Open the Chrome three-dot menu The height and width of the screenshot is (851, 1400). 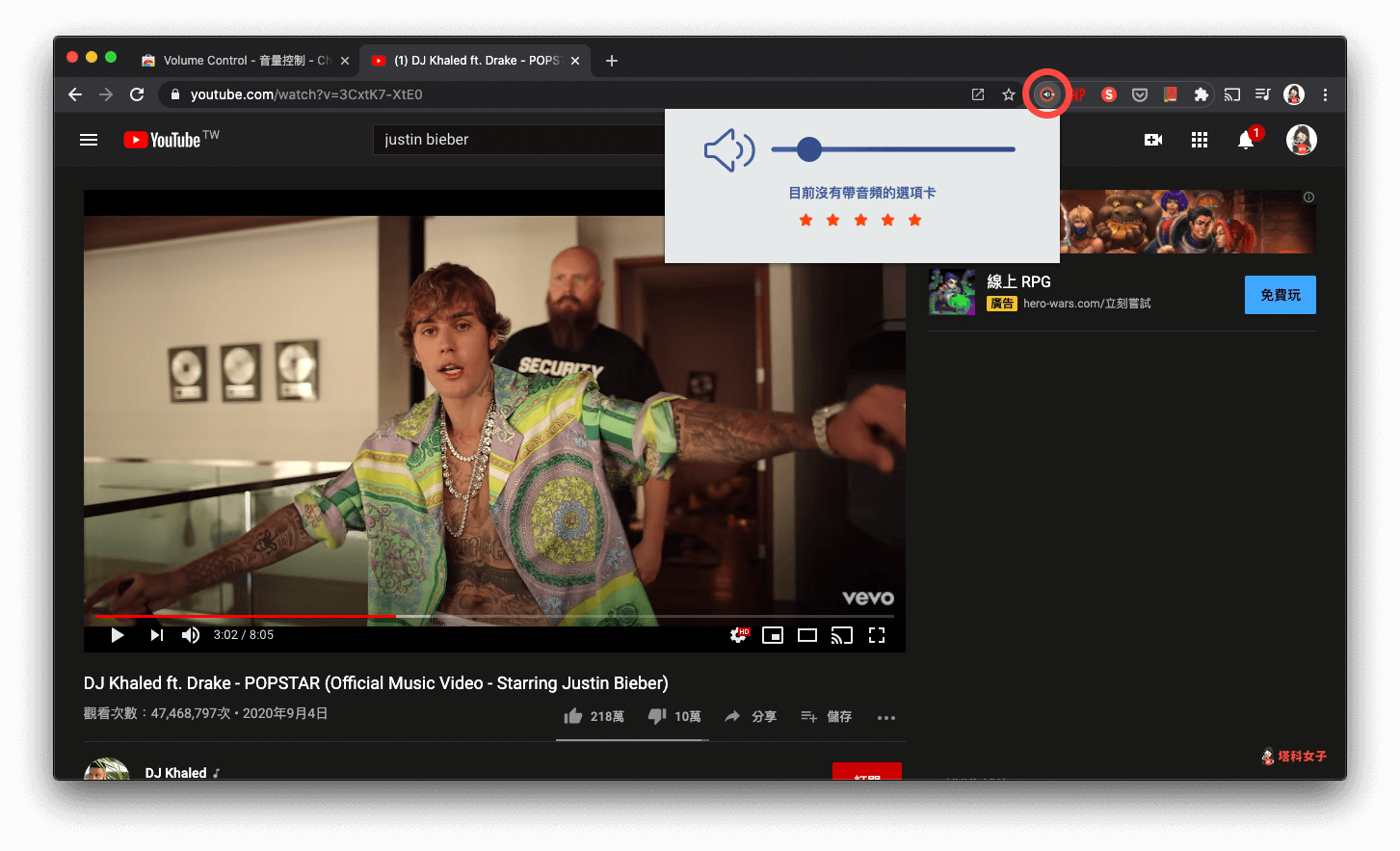1325,93
